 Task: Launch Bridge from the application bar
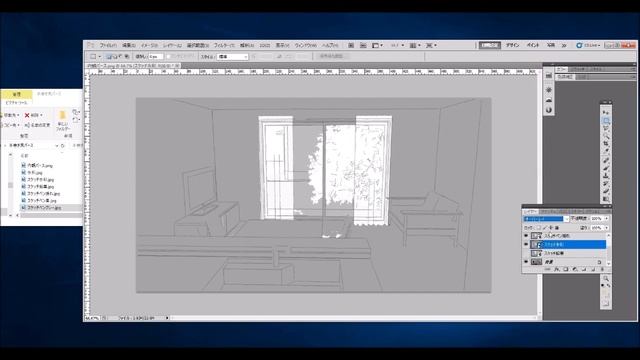351,45
